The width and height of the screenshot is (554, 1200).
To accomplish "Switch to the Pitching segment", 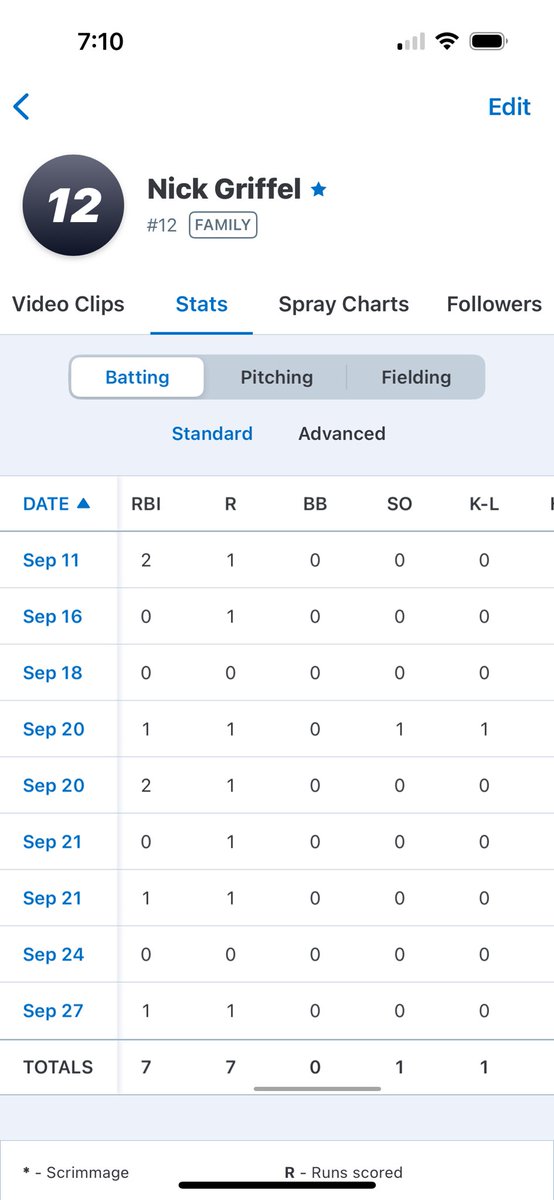I will pyautogui.click(x=276, y=377).
